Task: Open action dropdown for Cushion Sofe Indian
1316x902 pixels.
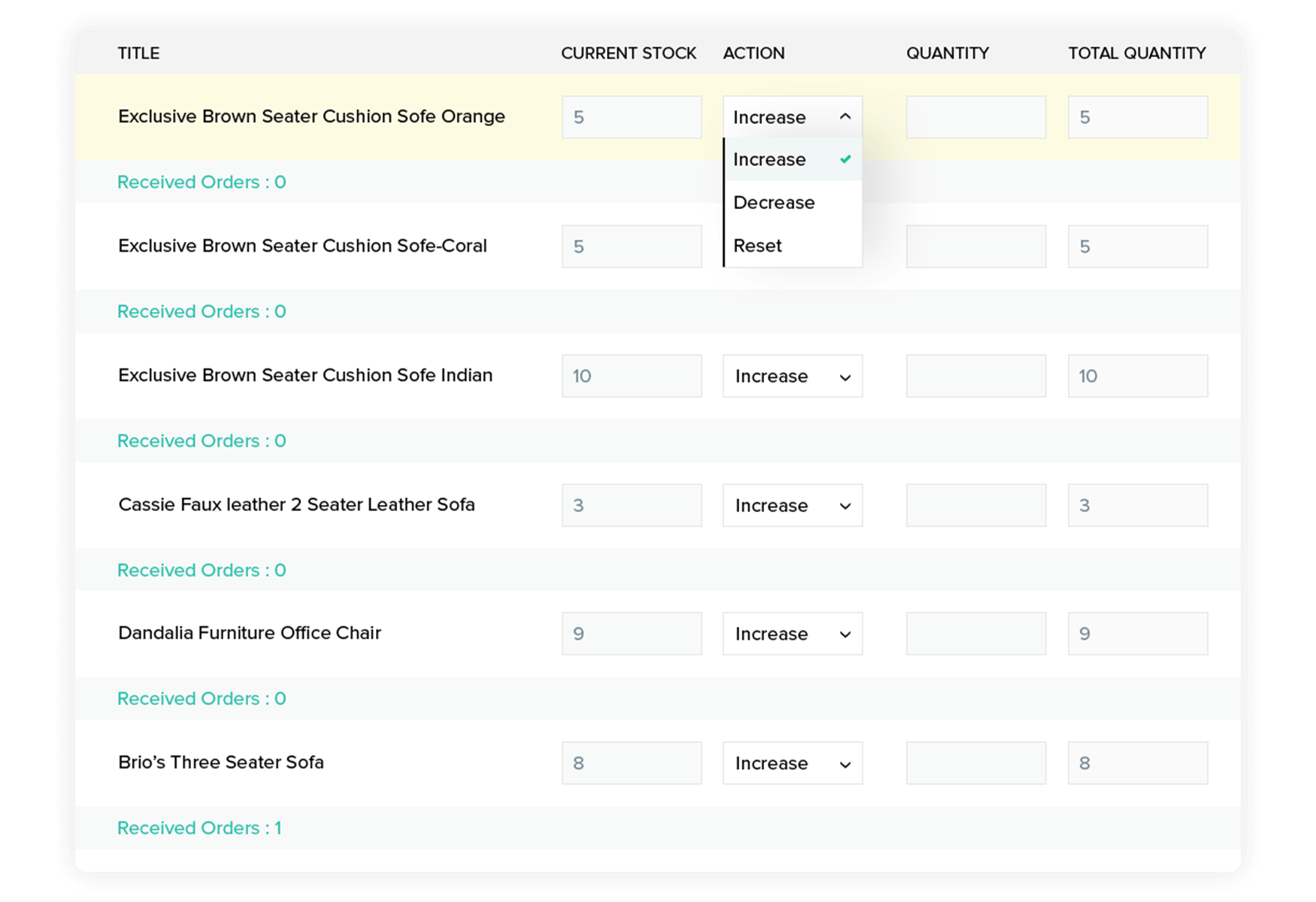Action: [x=792, y=376]
